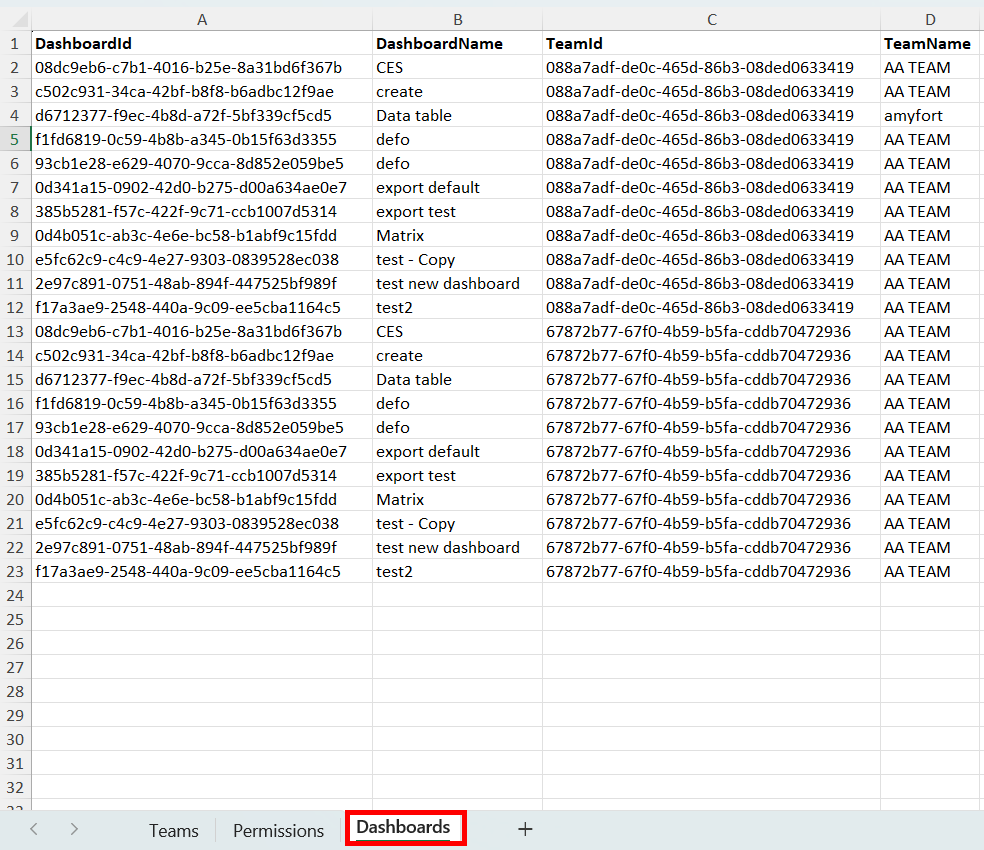The image size is (984, 850).
Task: Select test - Copy cell in row 10
Action: point(457,259)
